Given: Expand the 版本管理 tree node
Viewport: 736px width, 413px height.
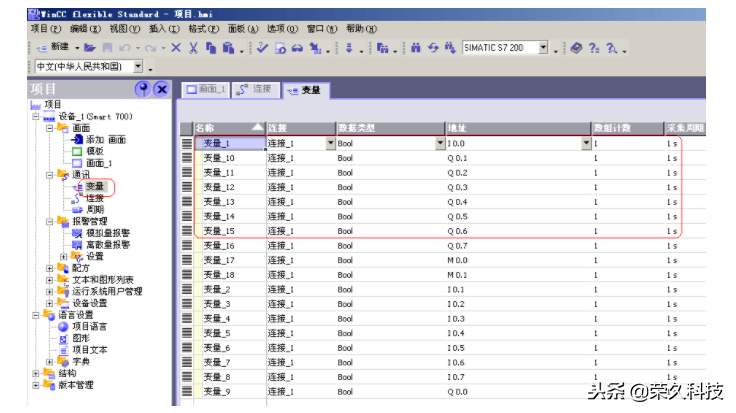Looking at the screenshot, I should [x=37, y=385].
